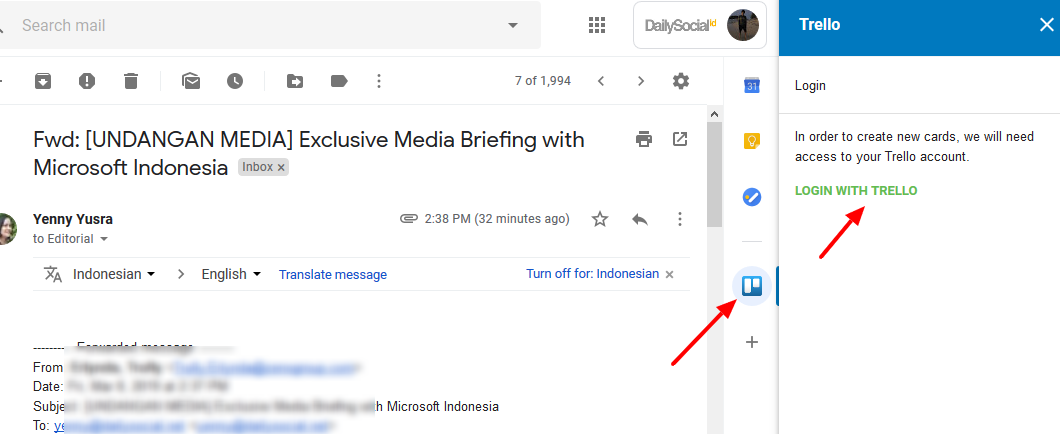View attachment paperclip indicator
This screenshot has width=1060, height=434.
[x=408, y=218]
